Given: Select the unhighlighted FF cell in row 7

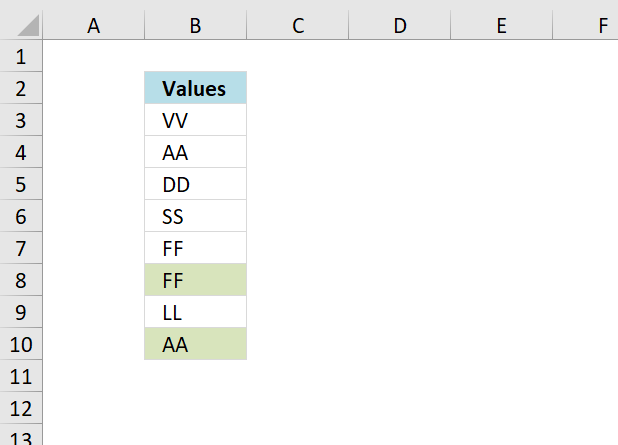Looking at the screenshot, I should 195,248.
